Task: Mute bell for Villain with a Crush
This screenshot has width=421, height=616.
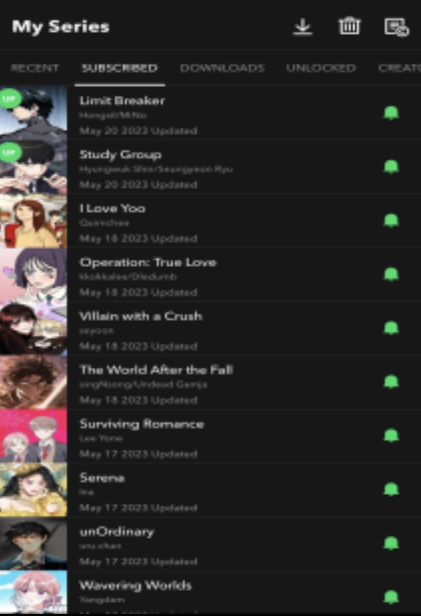Action: pos(391,328)
